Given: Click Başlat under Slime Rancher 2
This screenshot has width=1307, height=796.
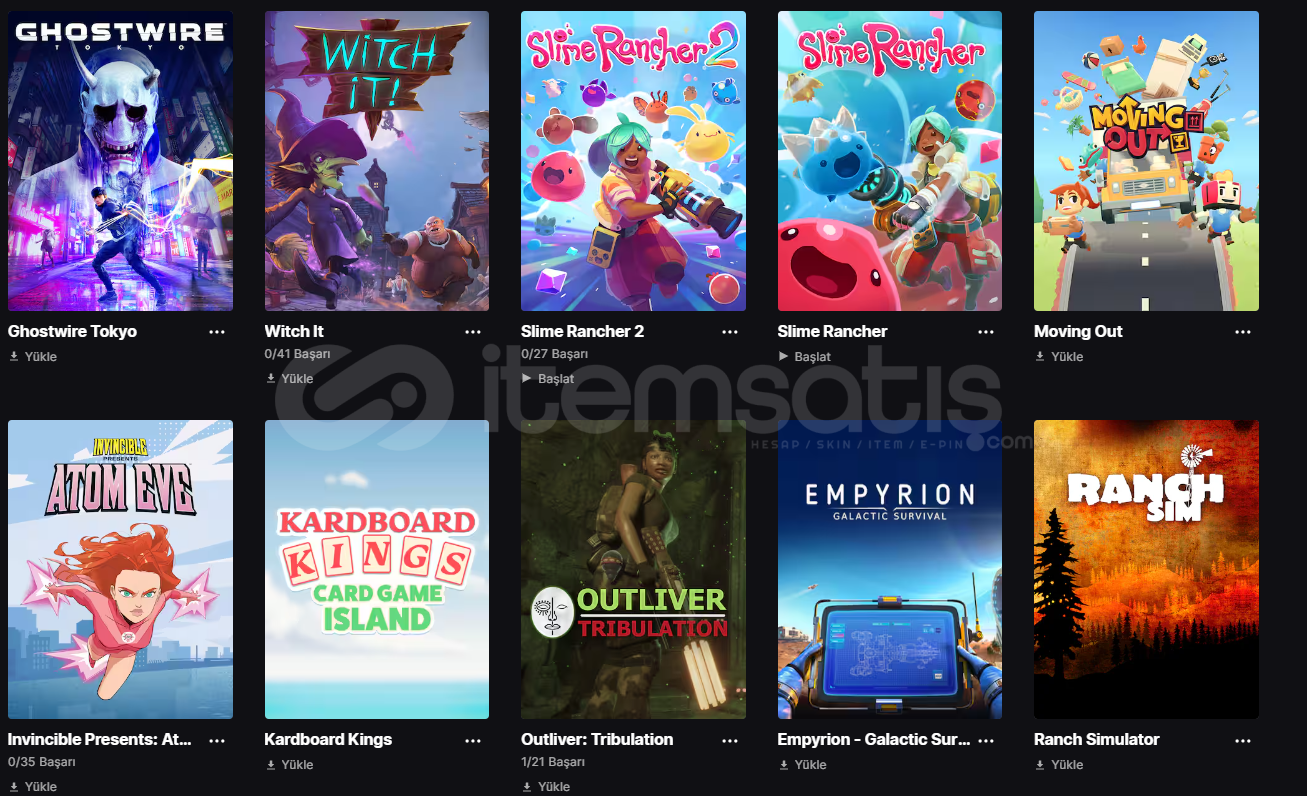Looking at the screenshot, I should coord(548,379).
